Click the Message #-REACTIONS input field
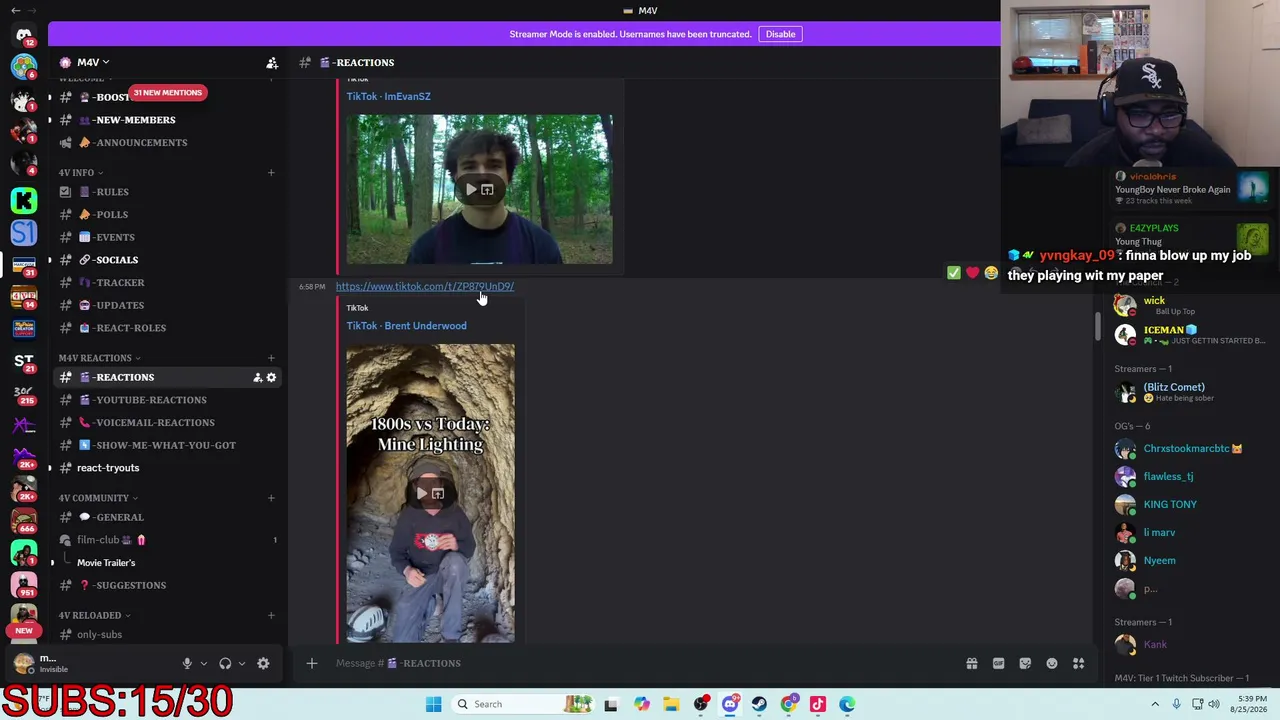The width and height of the screenshot is (1280, 720). coord(640,663)
